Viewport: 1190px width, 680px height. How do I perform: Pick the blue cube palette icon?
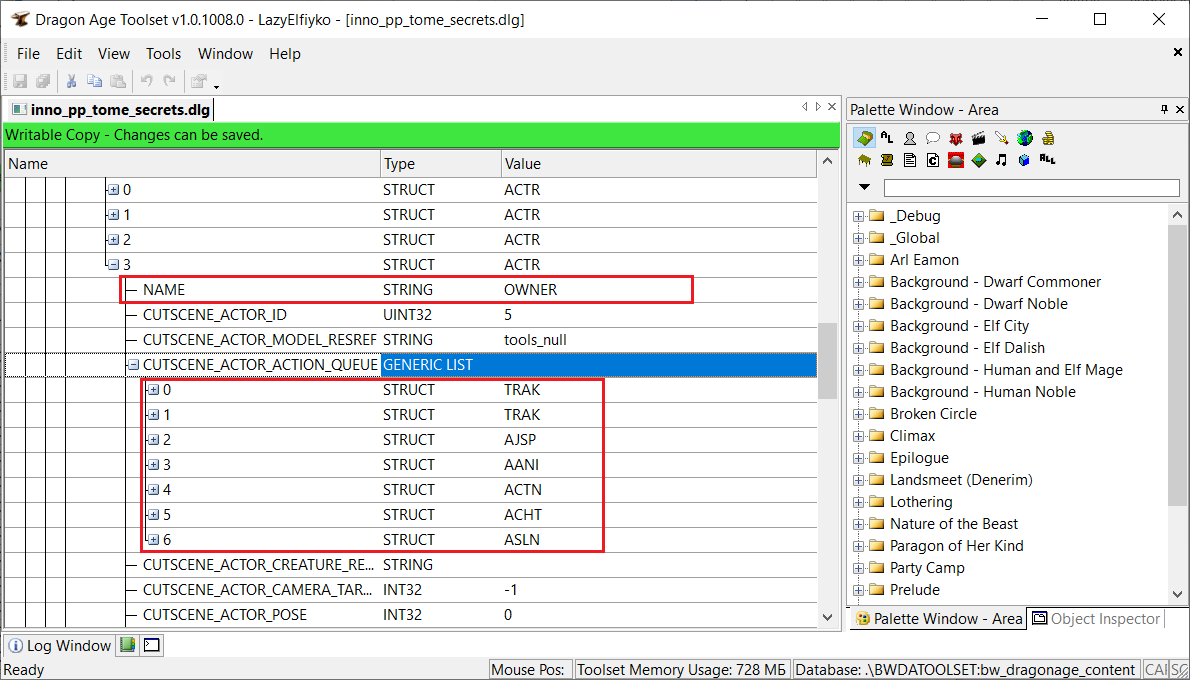[x=1025, y=160]
